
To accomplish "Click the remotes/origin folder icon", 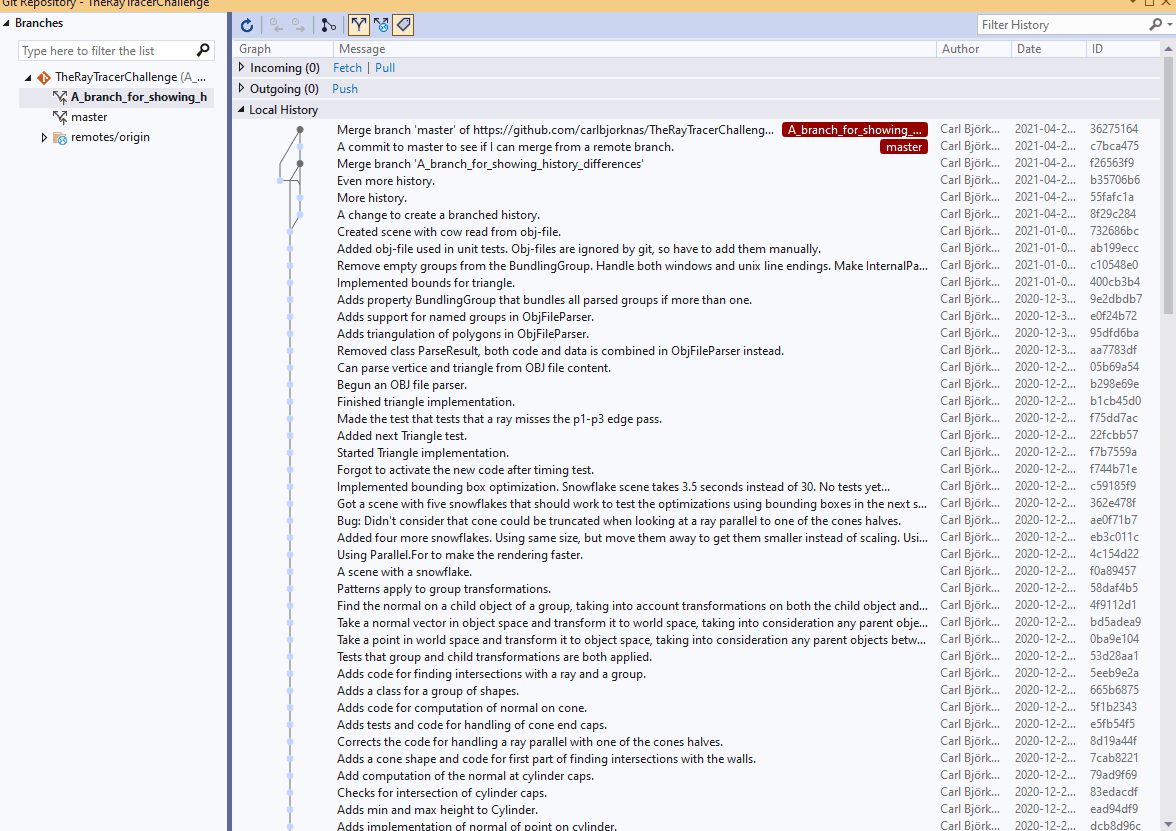I will pyautogui.click(x=60, y=138).
